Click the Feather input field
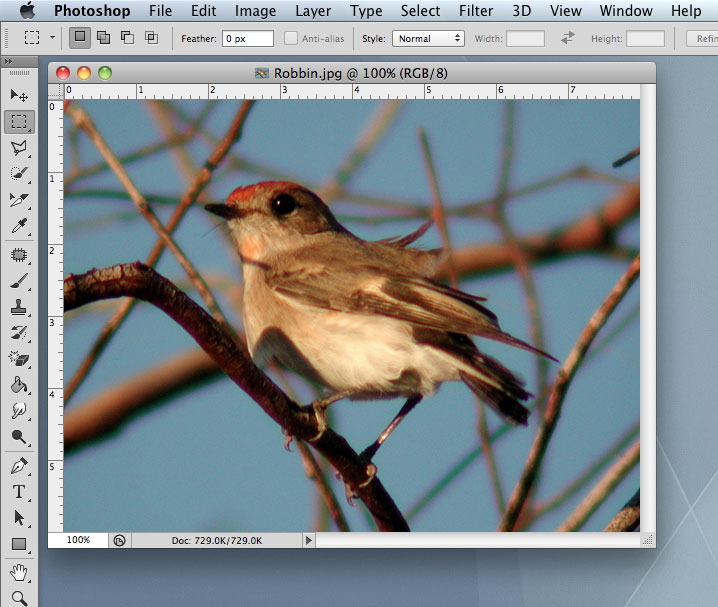718x607 pixels. [x=248, y=38]
